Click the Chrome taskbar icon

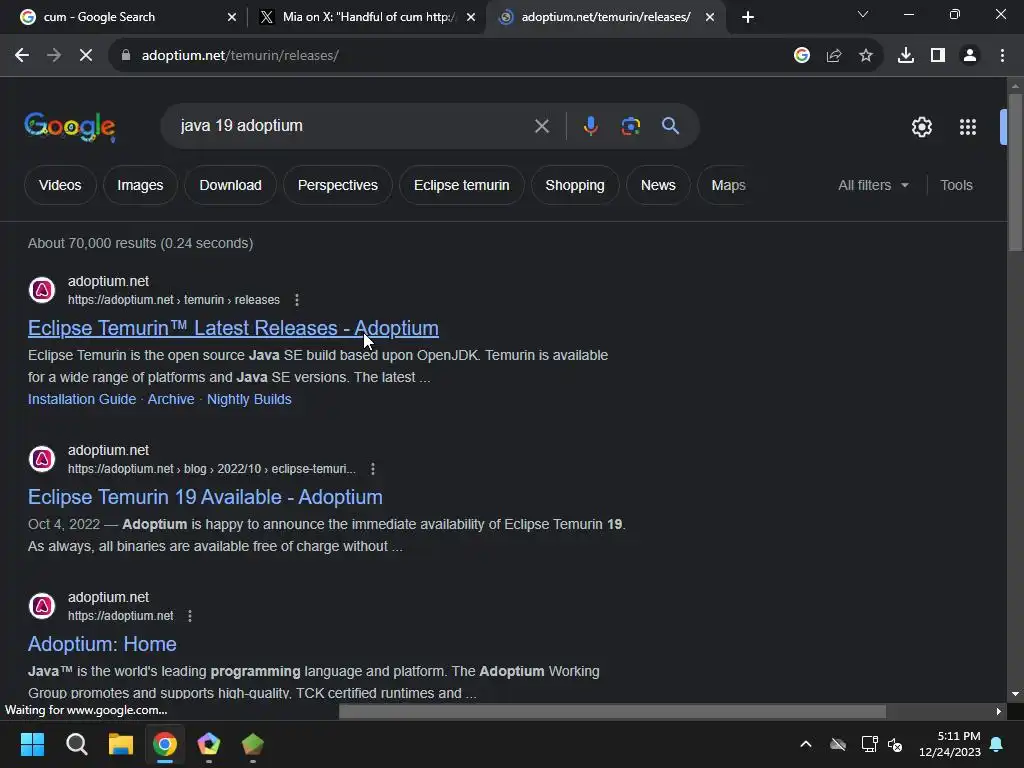pyautogui.click(x=165, y=744)
